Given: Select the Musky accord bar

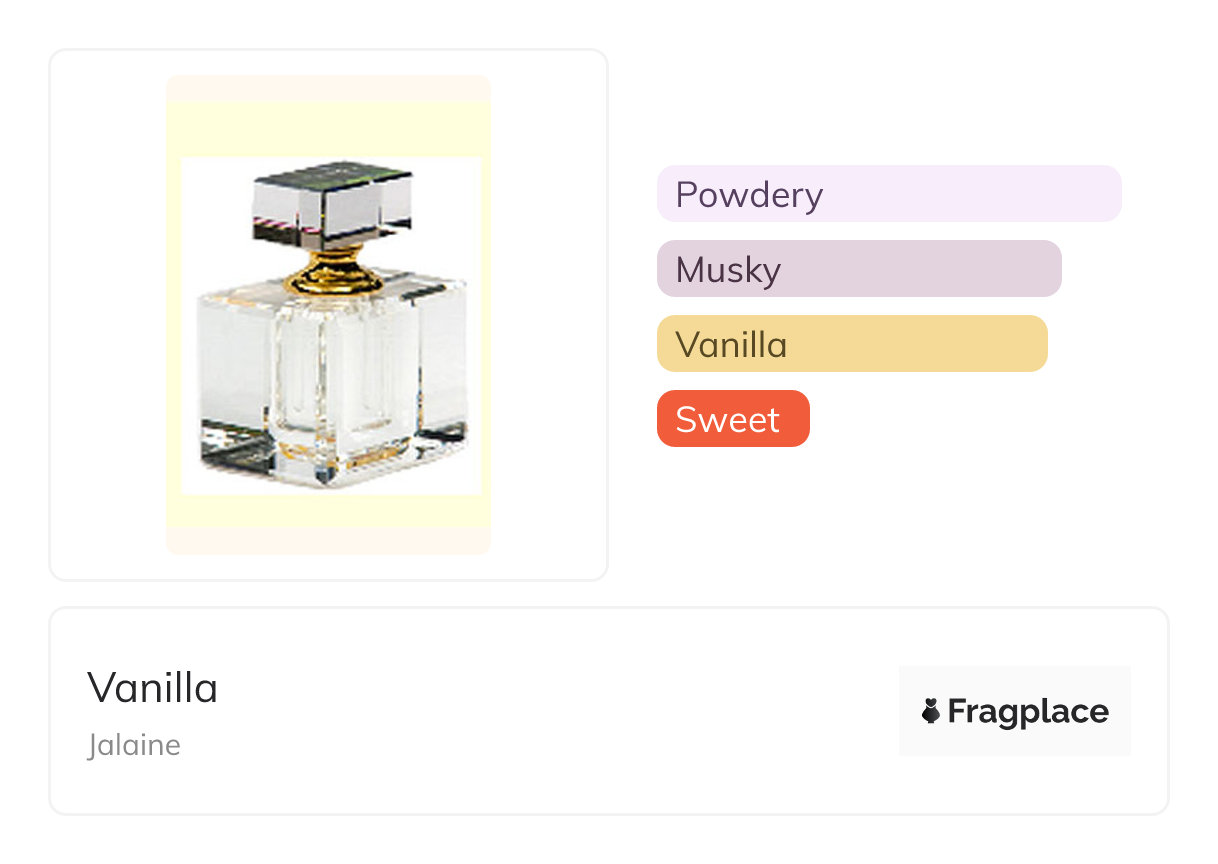Looking at the screenshot, I should (859, 269).
